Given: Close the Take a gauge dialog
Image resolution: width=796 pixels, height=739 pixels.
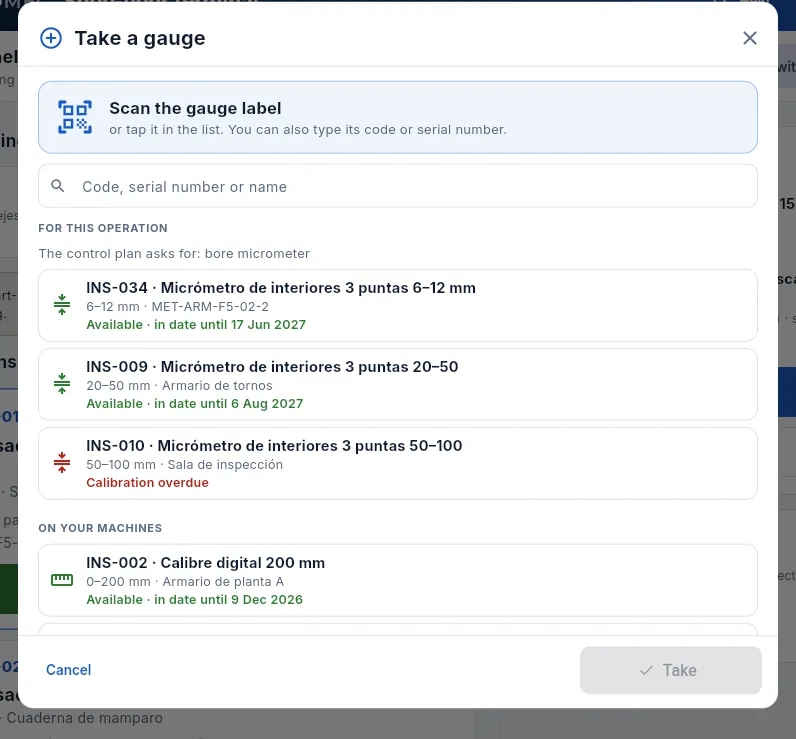Looking at the screenshot, I should (750, 38).
